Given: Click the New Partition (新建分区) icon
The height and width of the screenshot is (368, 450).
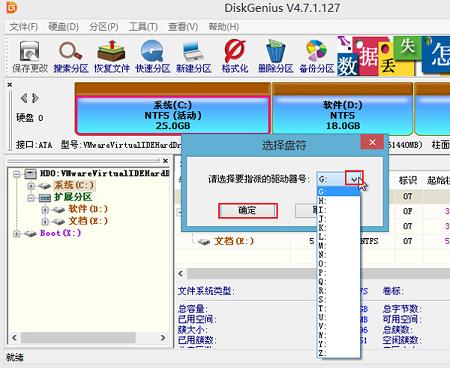Looking at the screenshot, I should tap(194, 57).
